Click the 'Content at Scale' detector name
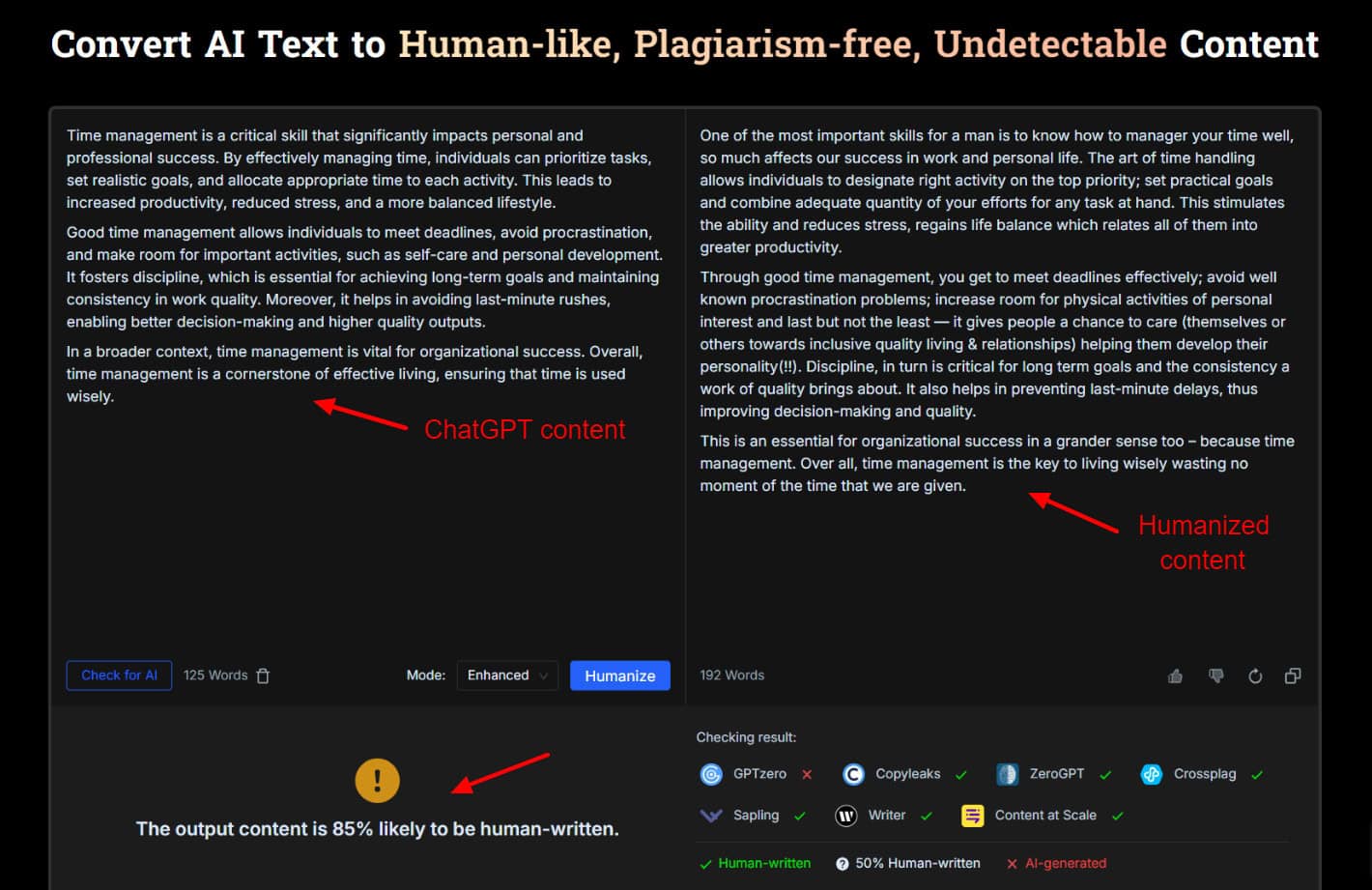Image resolution: width=1372 pixels, height=890 pixels. (1045, 816)
